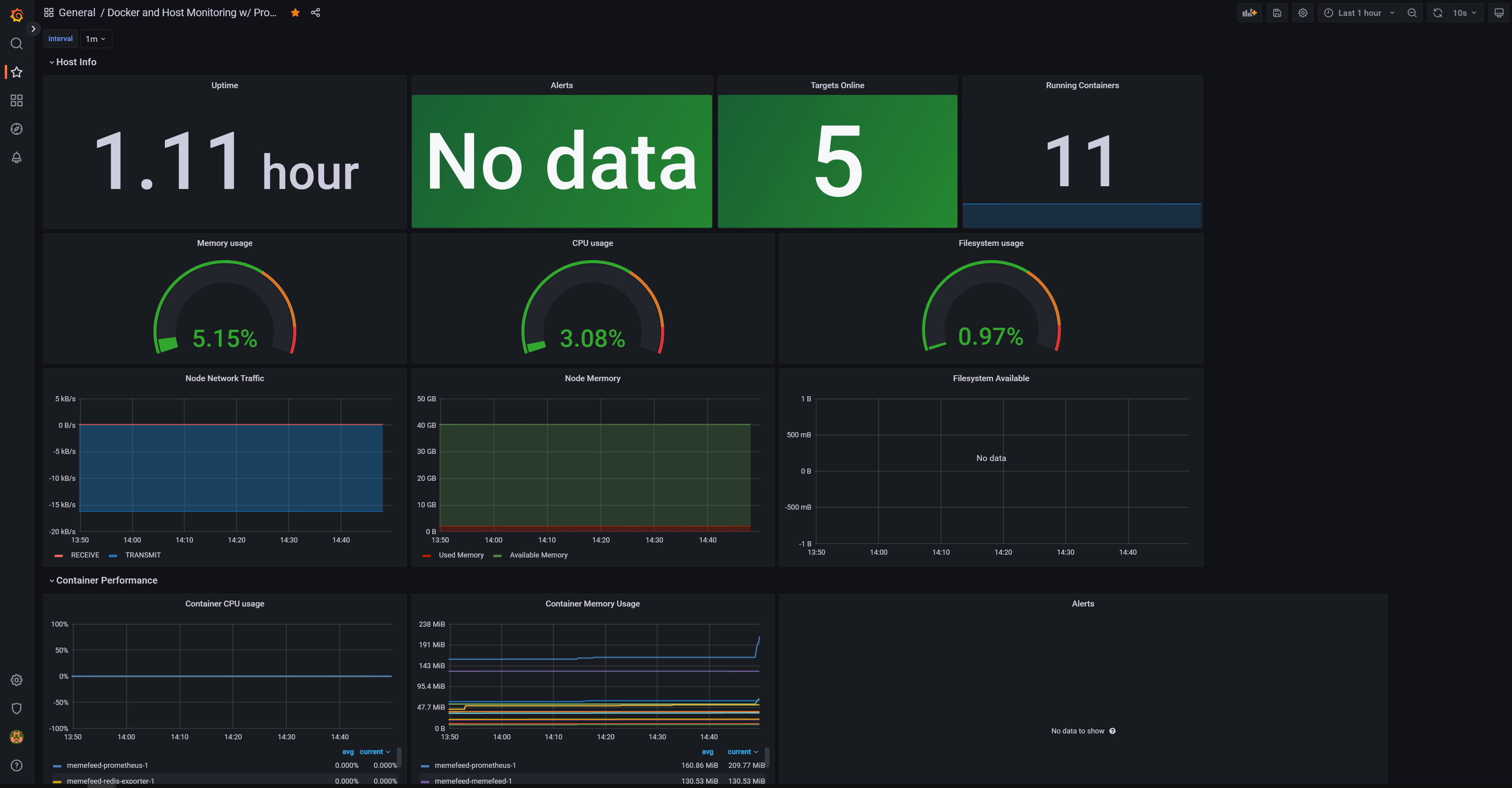The width and height of the screenshot is (1512, 788).
Task: Collapse the Container Performance row
Action: 106,580
